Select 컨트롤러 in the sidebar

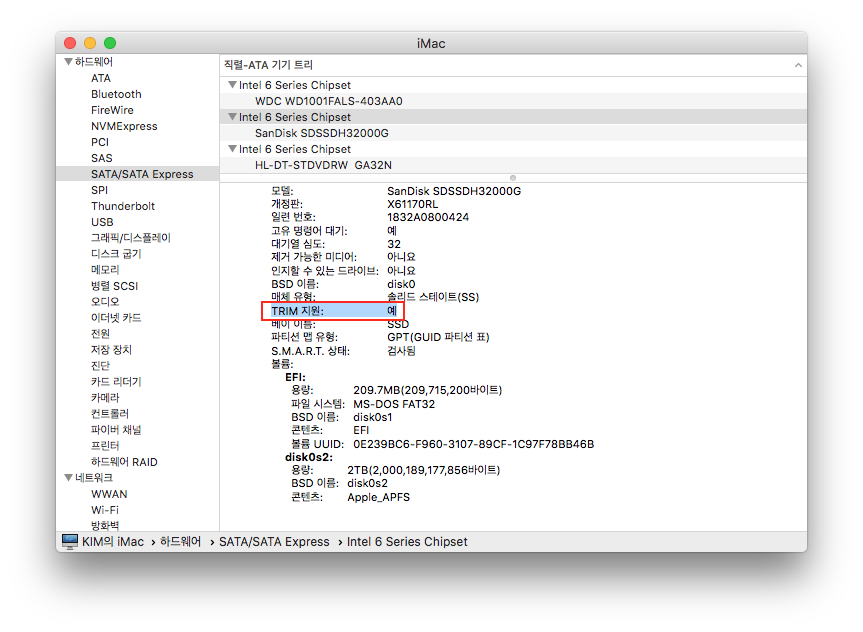(110, 413)
